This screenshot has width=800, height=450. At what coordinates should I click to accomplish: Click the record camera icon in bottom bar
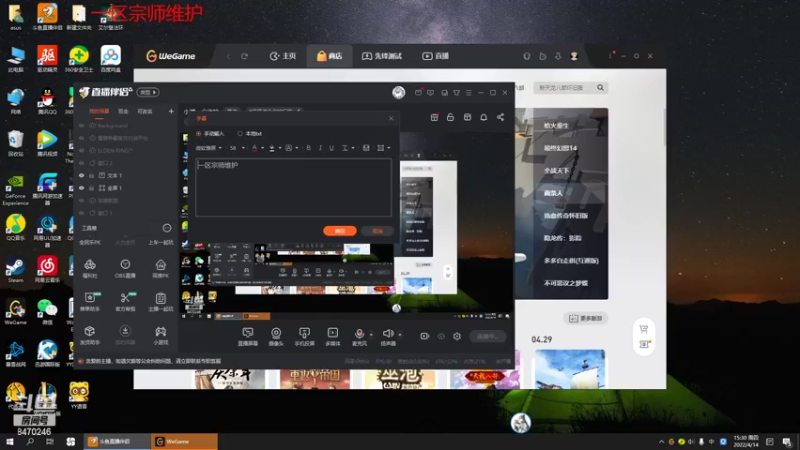point(424,336)
